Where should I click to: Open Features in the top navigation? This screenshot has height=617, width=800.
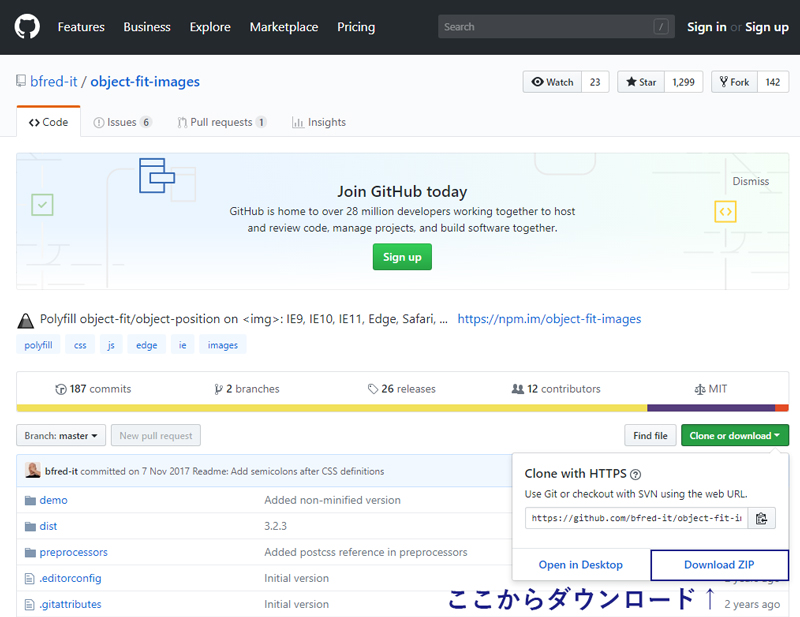(81, 27)
